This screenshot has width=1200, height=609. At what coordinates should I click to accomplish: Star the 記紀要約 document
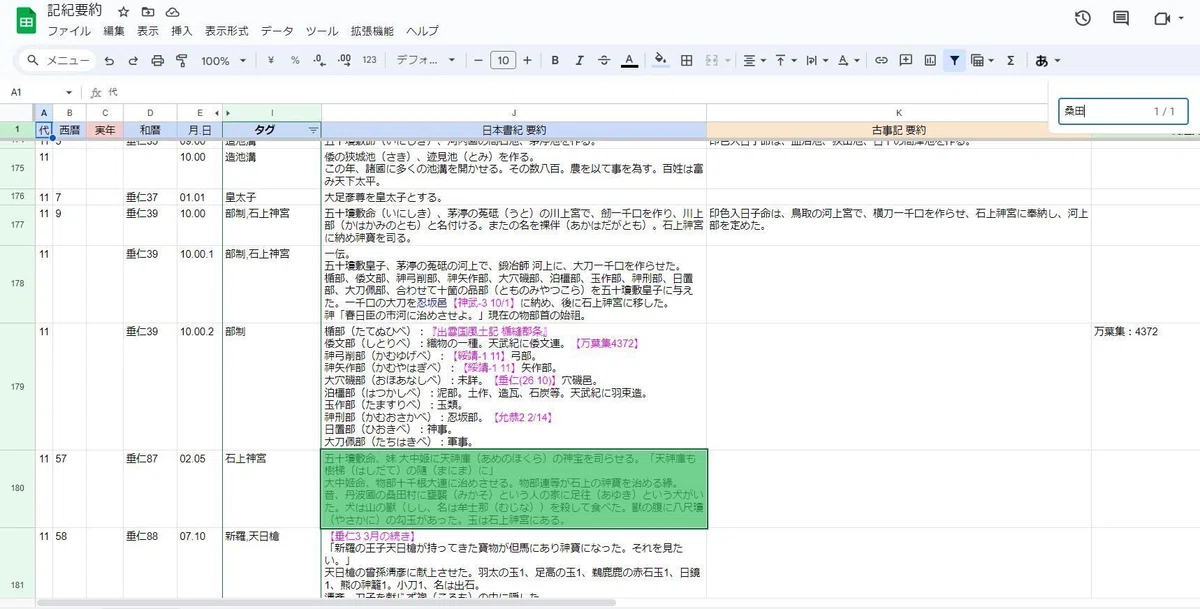(123, 12)
